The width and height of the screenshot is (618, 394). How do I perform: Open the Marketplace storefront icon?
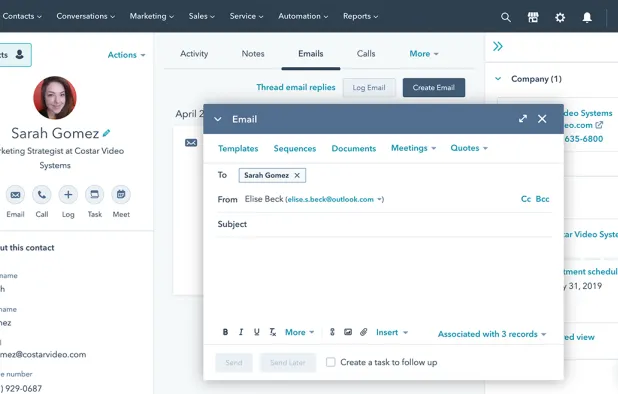tap(533, 17)
